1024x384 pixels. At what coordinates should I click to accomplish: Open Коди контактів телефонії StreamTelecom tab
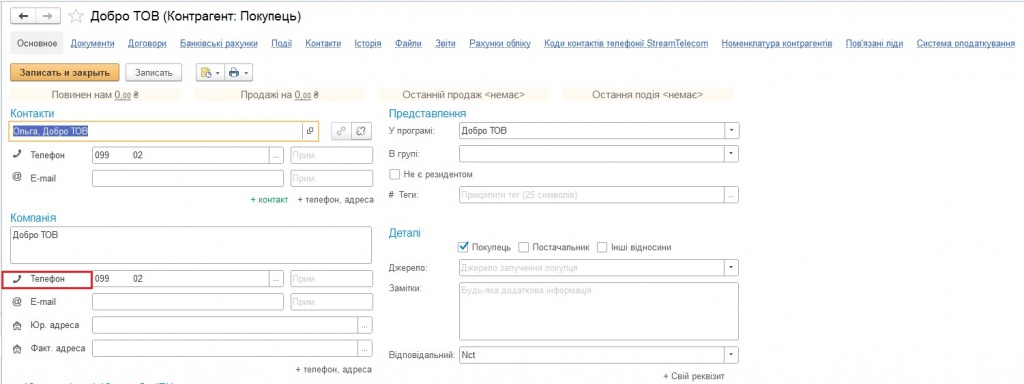626,44
